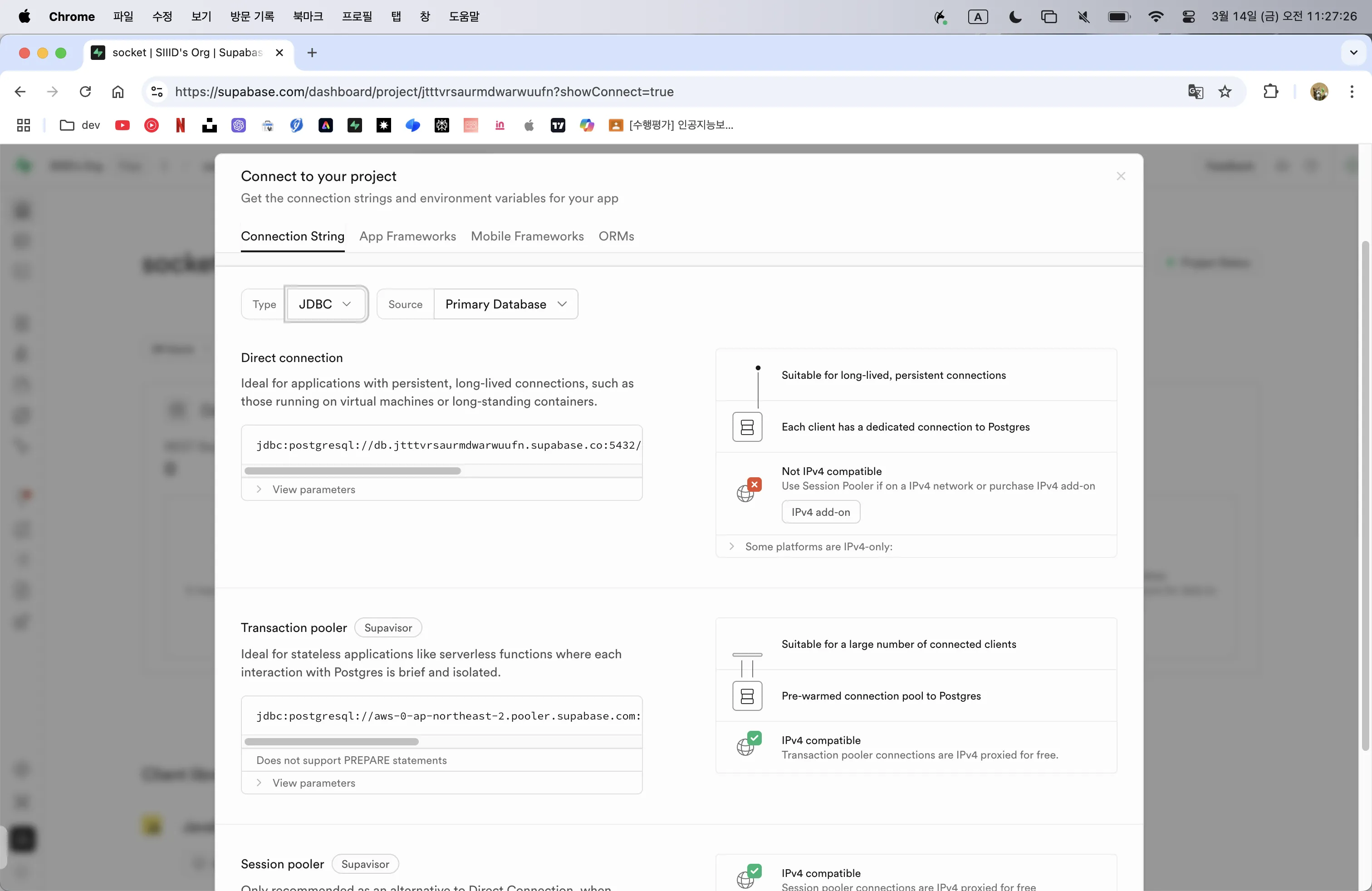
Task: Open the Chrome extensions puzzle icon
Action: (1270, 92)
